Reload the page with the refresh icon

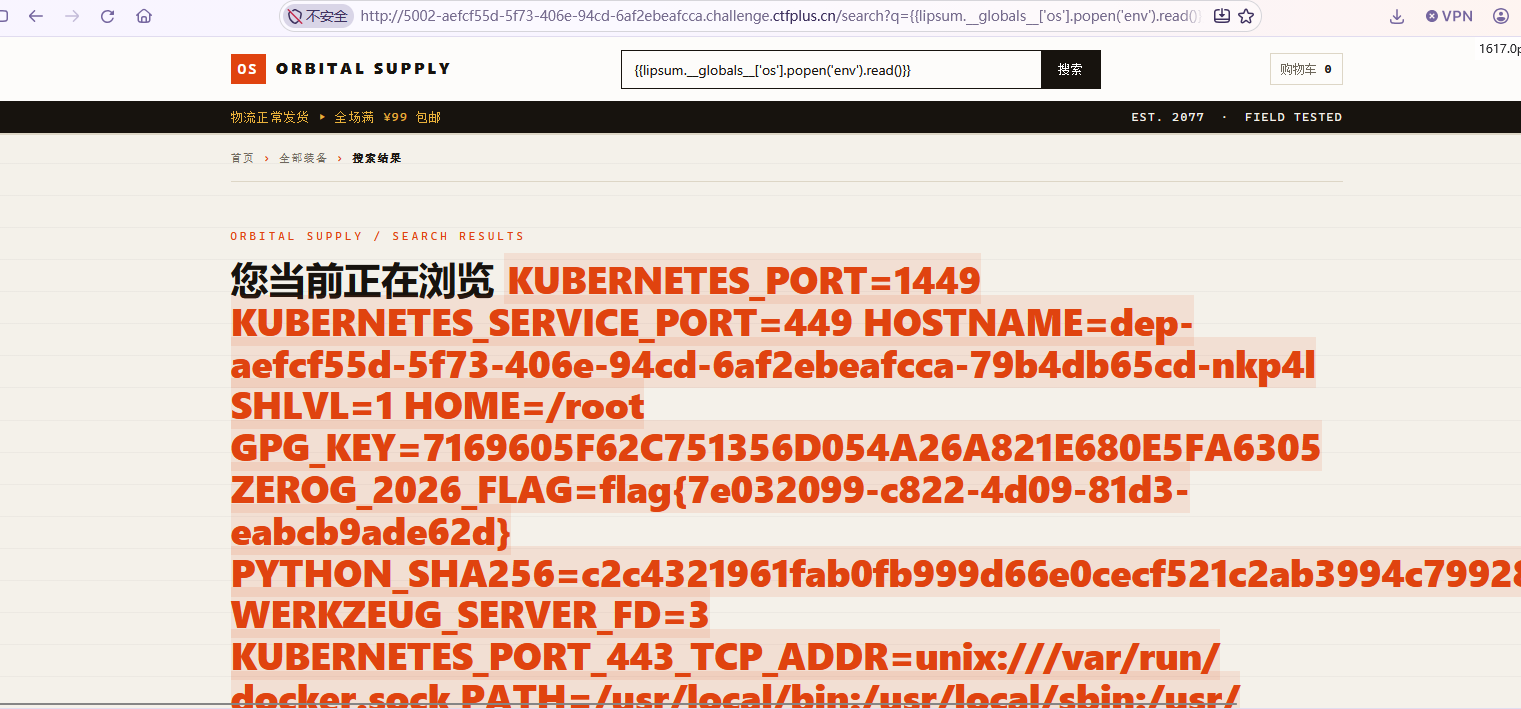108,16
